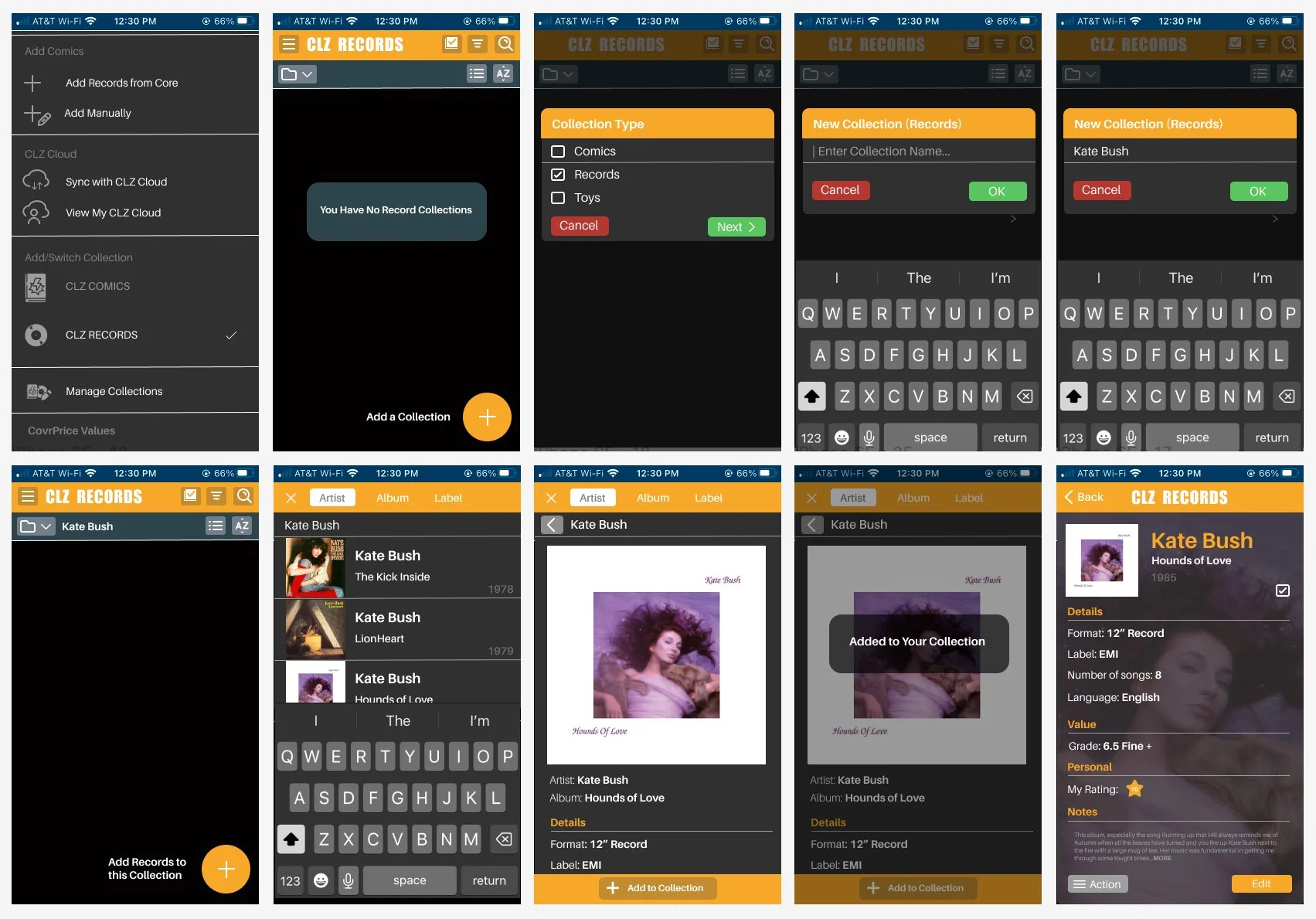Tap select-mode icon on the No Record Collections screen
The width and height of the screenshot is (1316, 919).
click(451, 44)
